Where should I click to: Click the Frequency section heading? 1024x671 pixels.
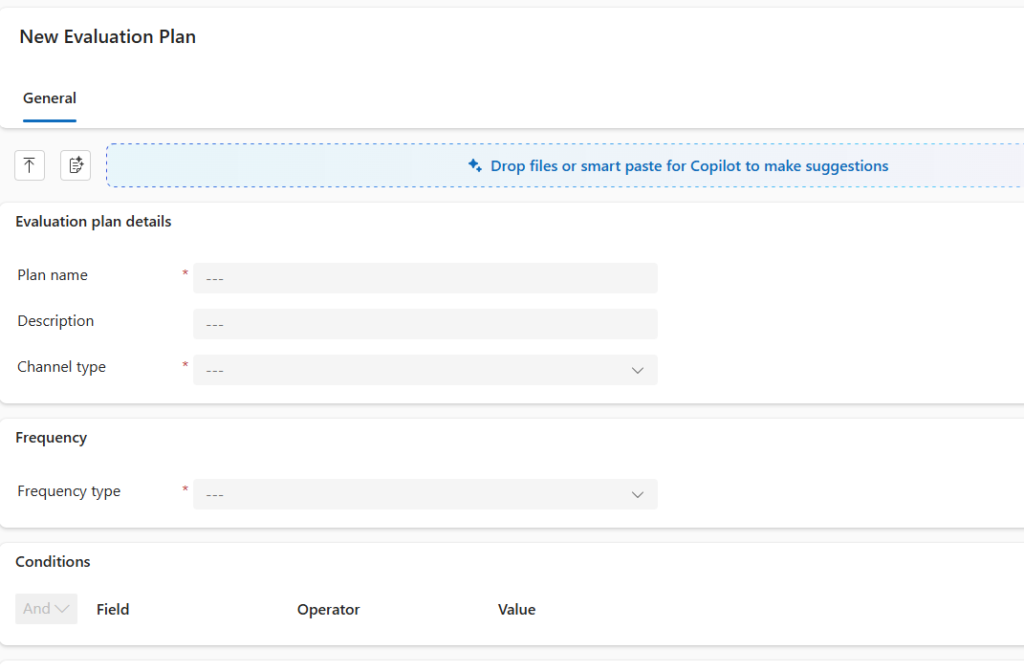(51, 438)
